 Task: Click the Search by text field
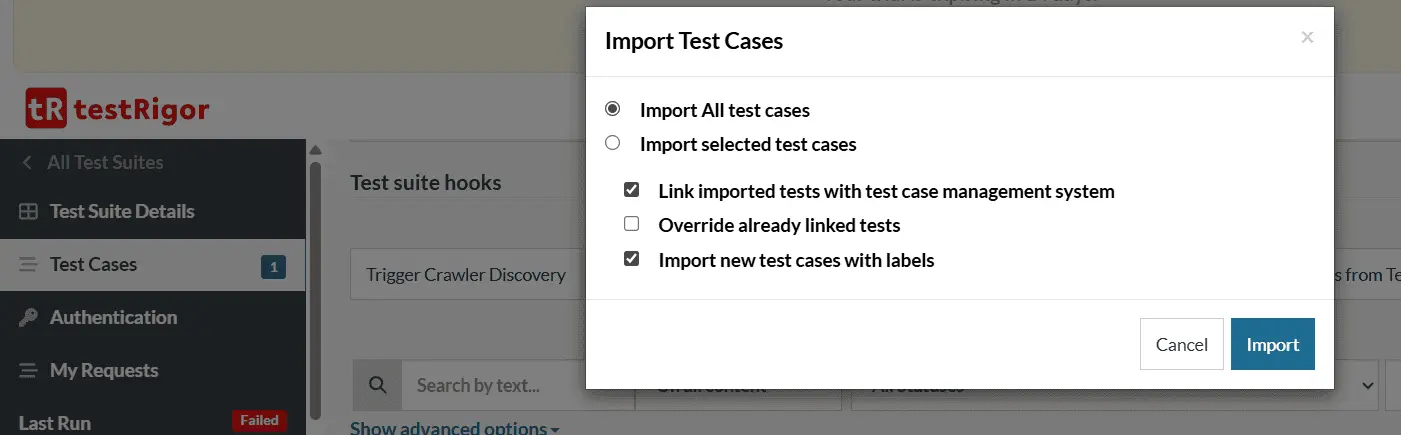tap(493, 386)
